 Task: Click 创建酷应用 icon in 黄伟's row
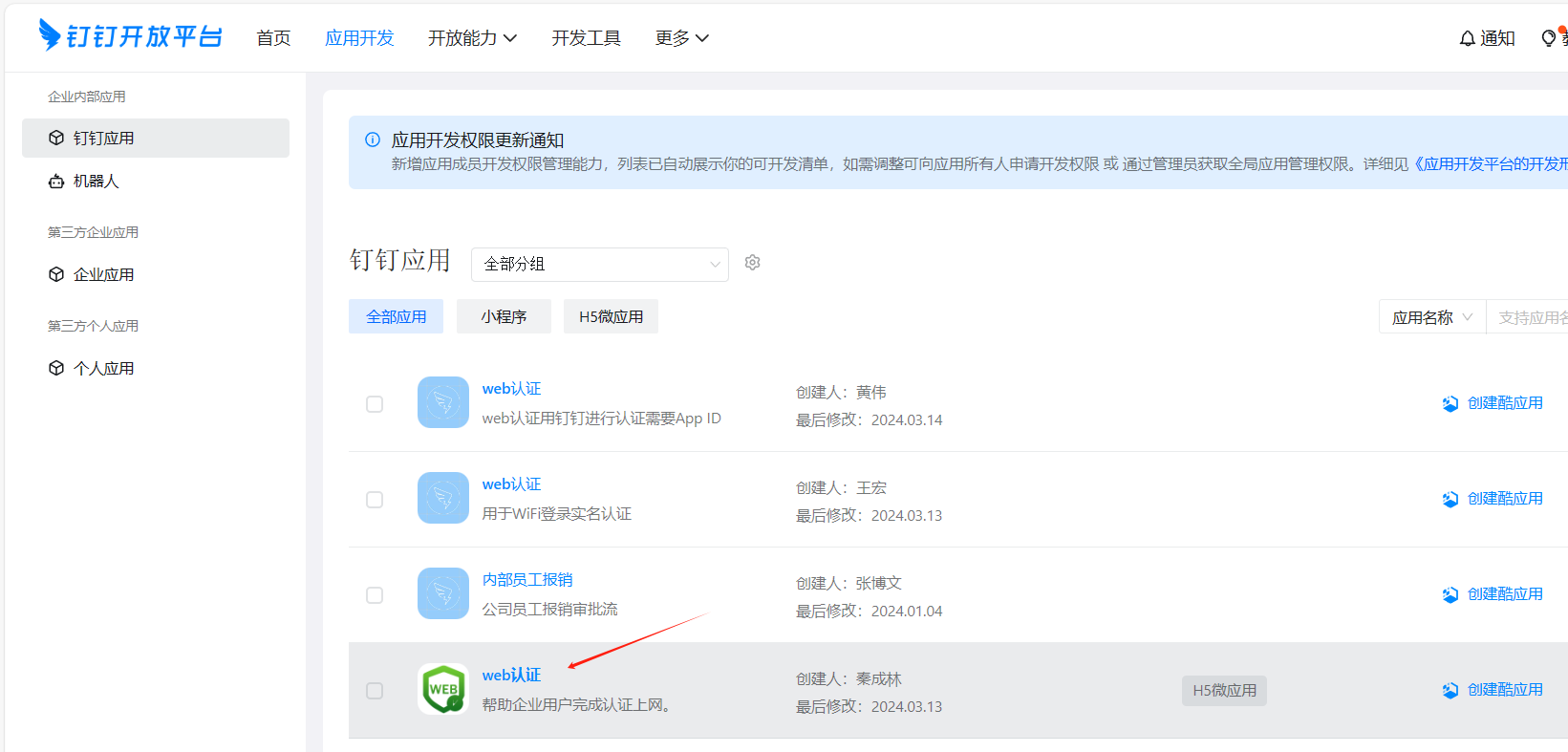coord(1450,403)
